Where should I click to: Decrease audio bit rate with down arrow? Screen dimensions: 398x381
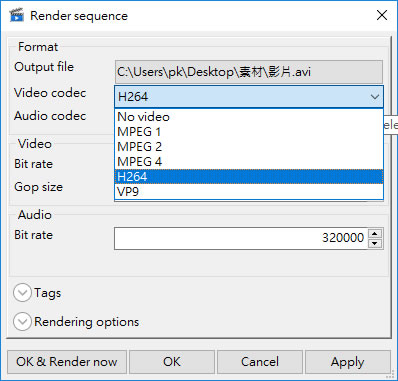pyautogui.click(x=375, y=243)
